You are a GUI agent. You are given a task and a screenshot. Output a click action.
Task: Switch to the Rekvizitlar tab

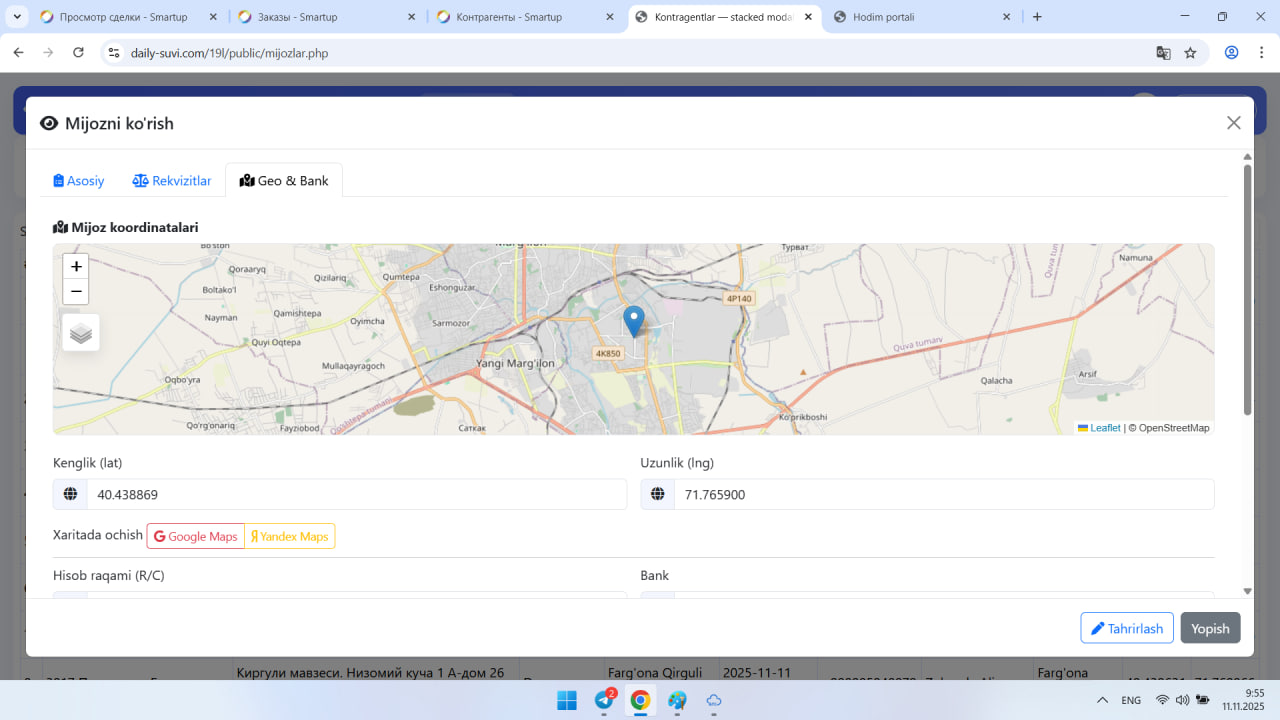tap(172, 181)
